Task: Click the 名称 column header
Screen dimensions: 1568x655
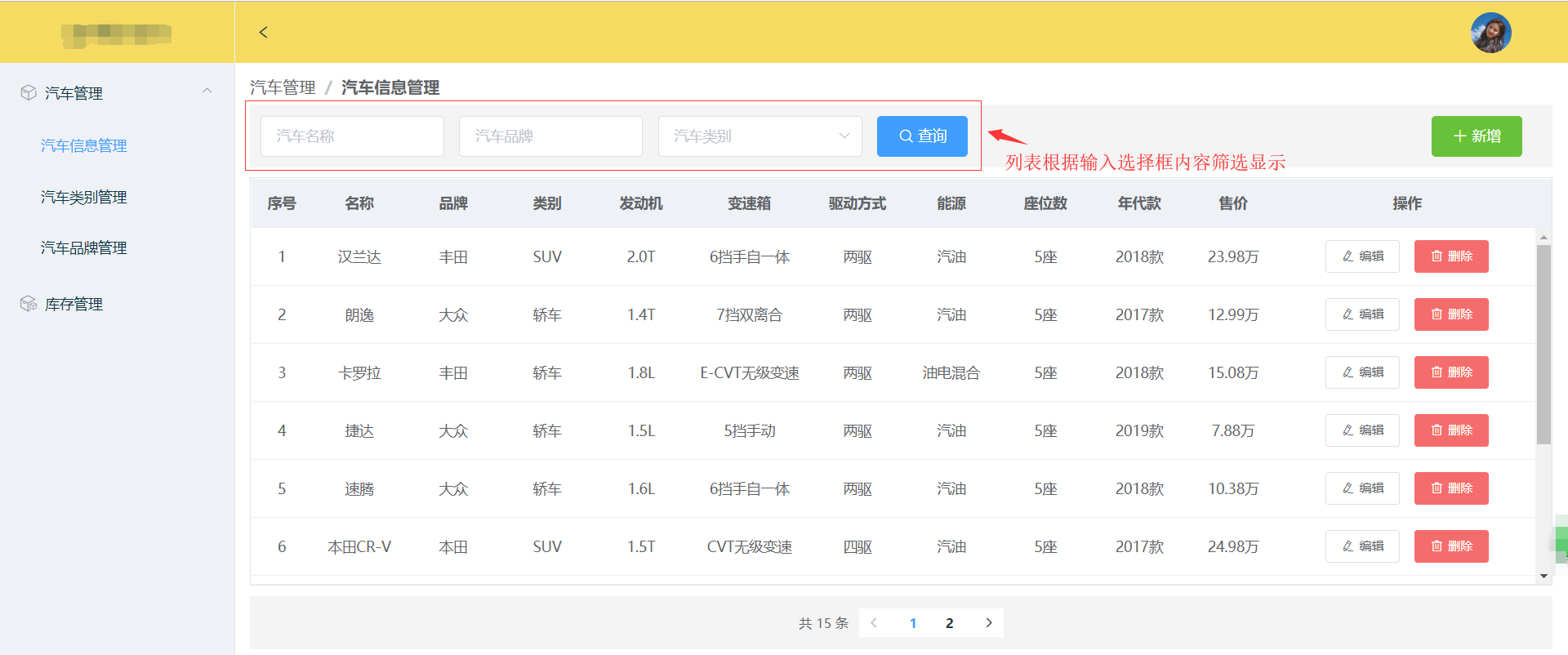Action: pyautogui.click(x=359, y=203)
